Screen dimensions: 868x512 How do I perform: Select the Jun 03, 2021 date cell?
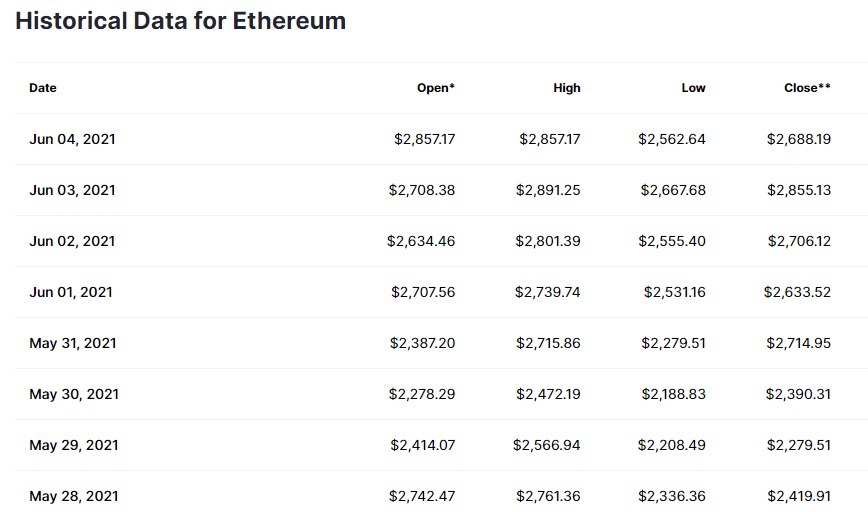pyautogui.click(x=72, y=190)
